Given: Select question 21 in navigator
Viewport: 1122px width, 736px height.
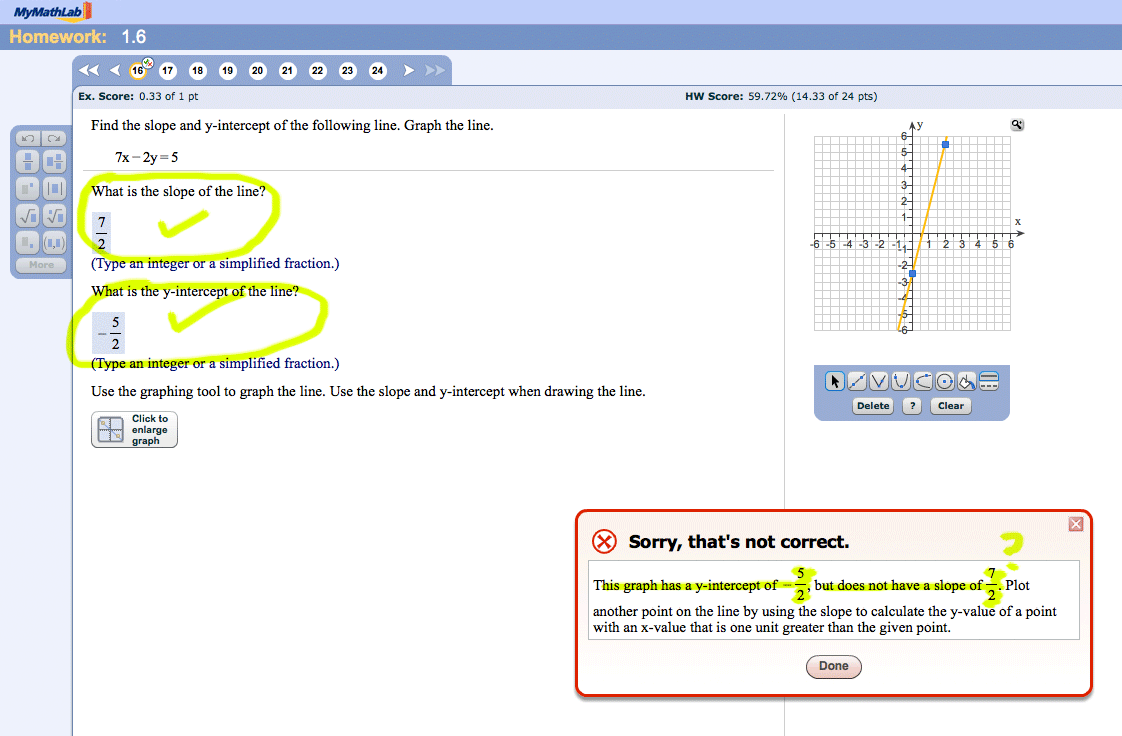Looking at the screenshot, I should click(x=288, y=70).
